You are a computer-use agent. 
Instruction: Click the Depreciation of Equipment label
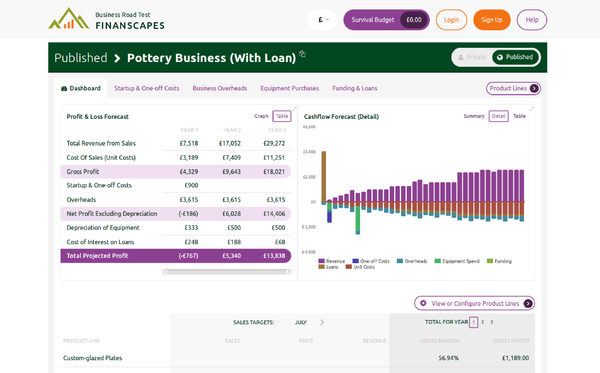coord(103,228)
